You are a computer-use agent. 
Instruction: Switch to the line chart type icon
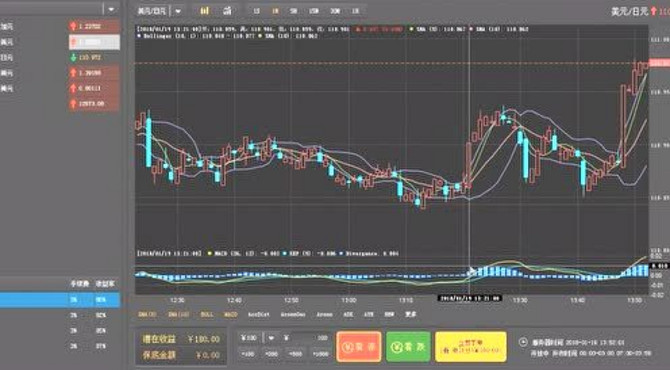[227, 11]
